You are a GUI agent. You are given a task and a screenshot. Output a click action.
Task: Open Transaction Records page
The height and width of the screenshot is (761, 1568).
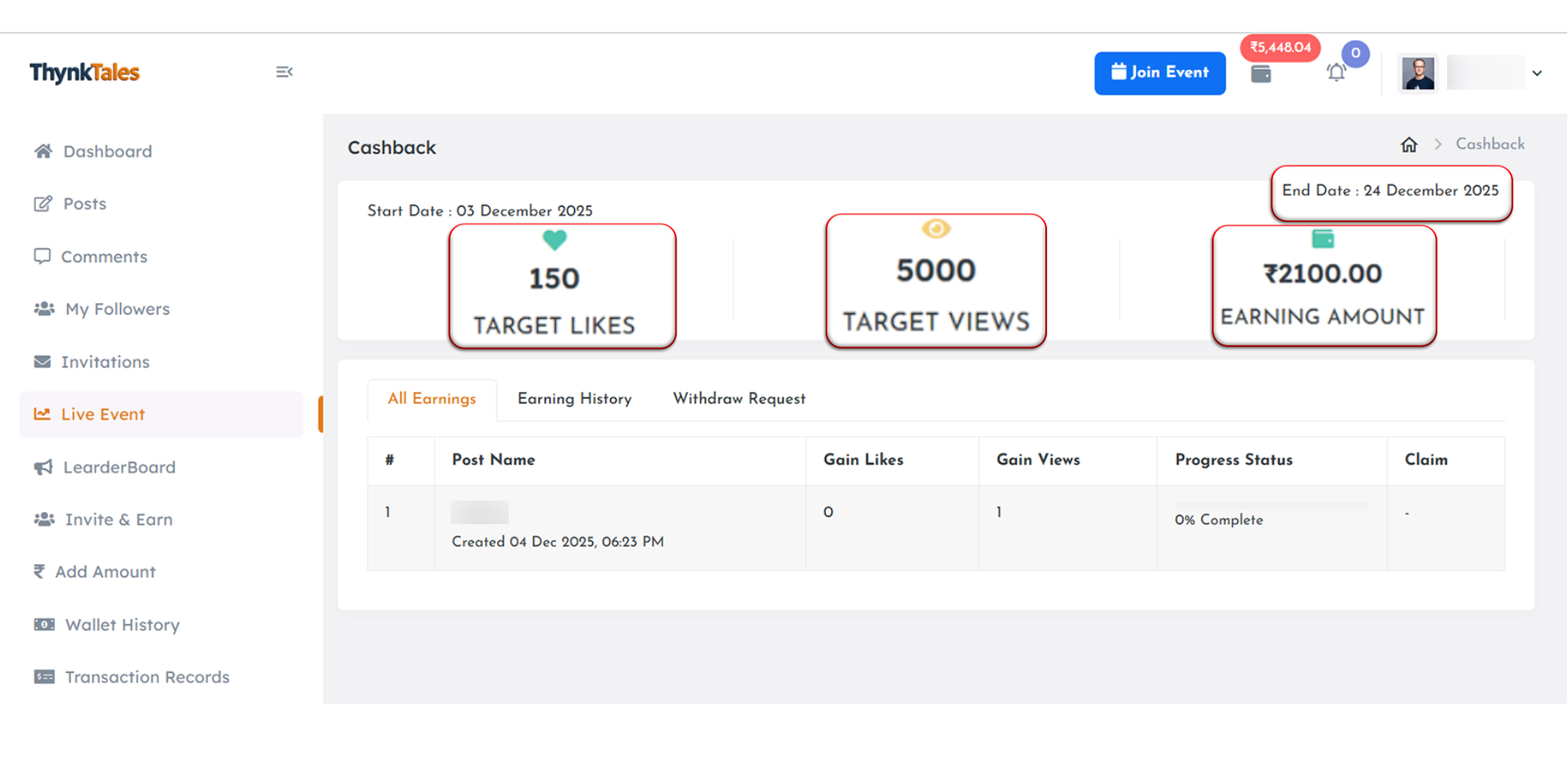pos(147,677)
